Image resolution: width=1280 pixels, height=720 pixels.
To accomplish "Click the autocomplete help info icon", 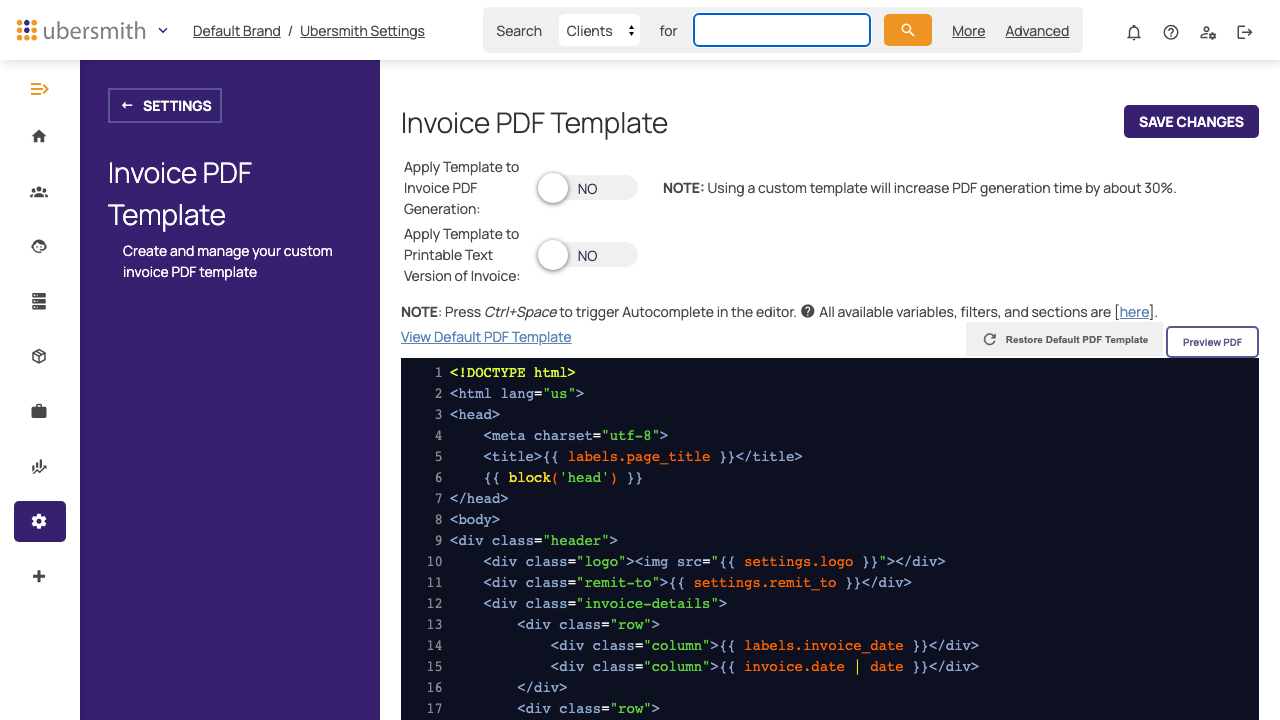I will point(808,311).
